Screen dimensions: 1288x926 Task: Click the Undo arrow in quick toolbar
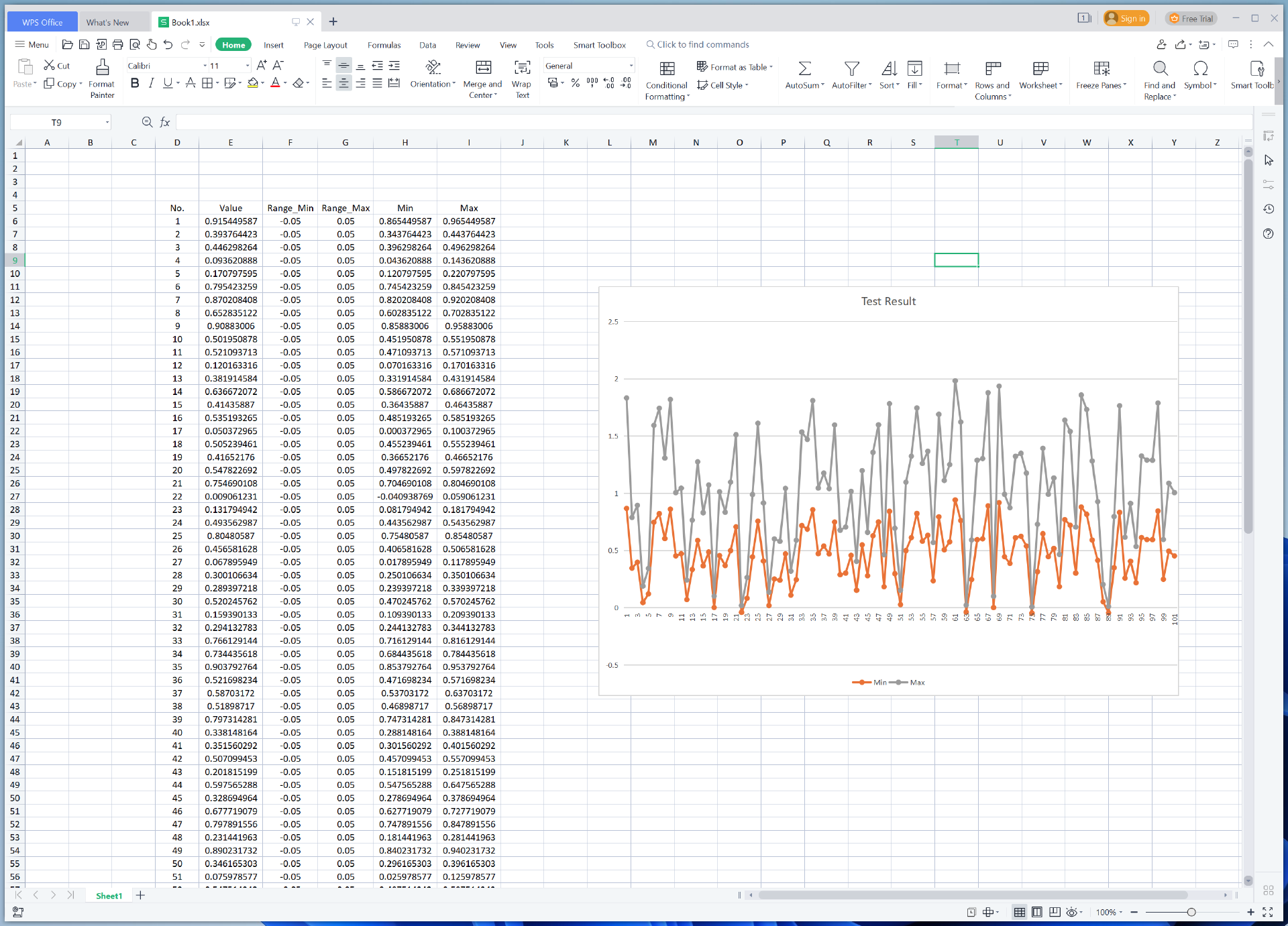[168, 45]
